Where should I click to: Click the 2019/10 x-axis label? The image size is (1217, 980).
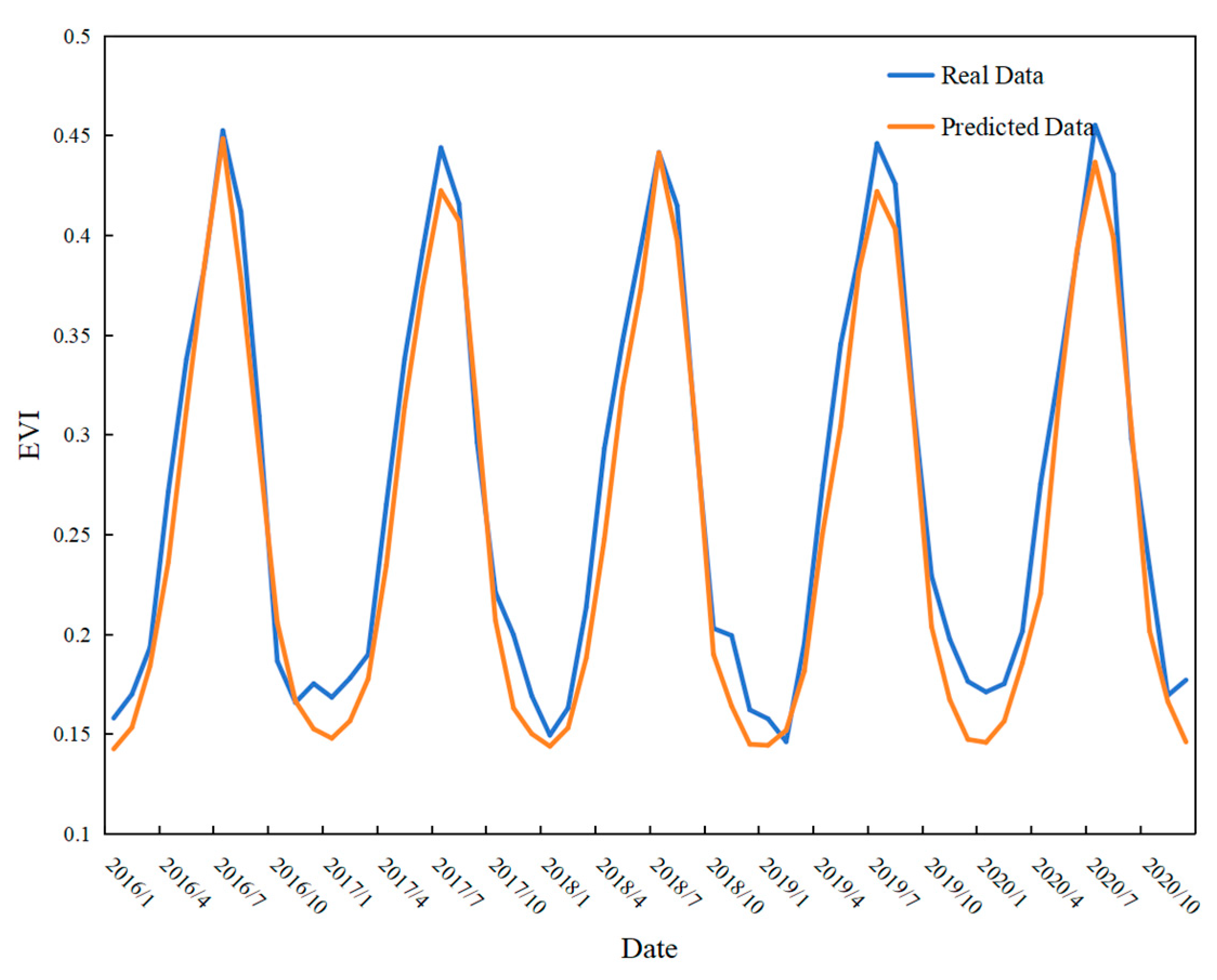click(x=952, y=886)
